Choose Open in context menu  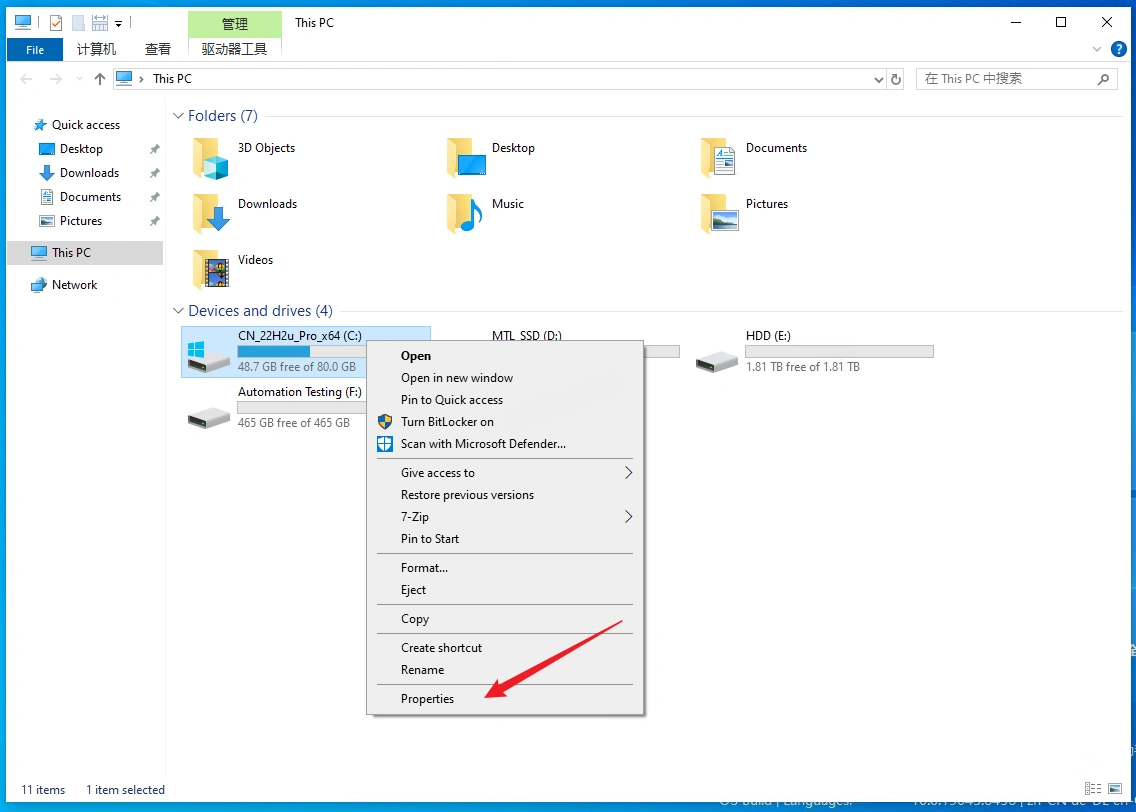coord(505,356)
